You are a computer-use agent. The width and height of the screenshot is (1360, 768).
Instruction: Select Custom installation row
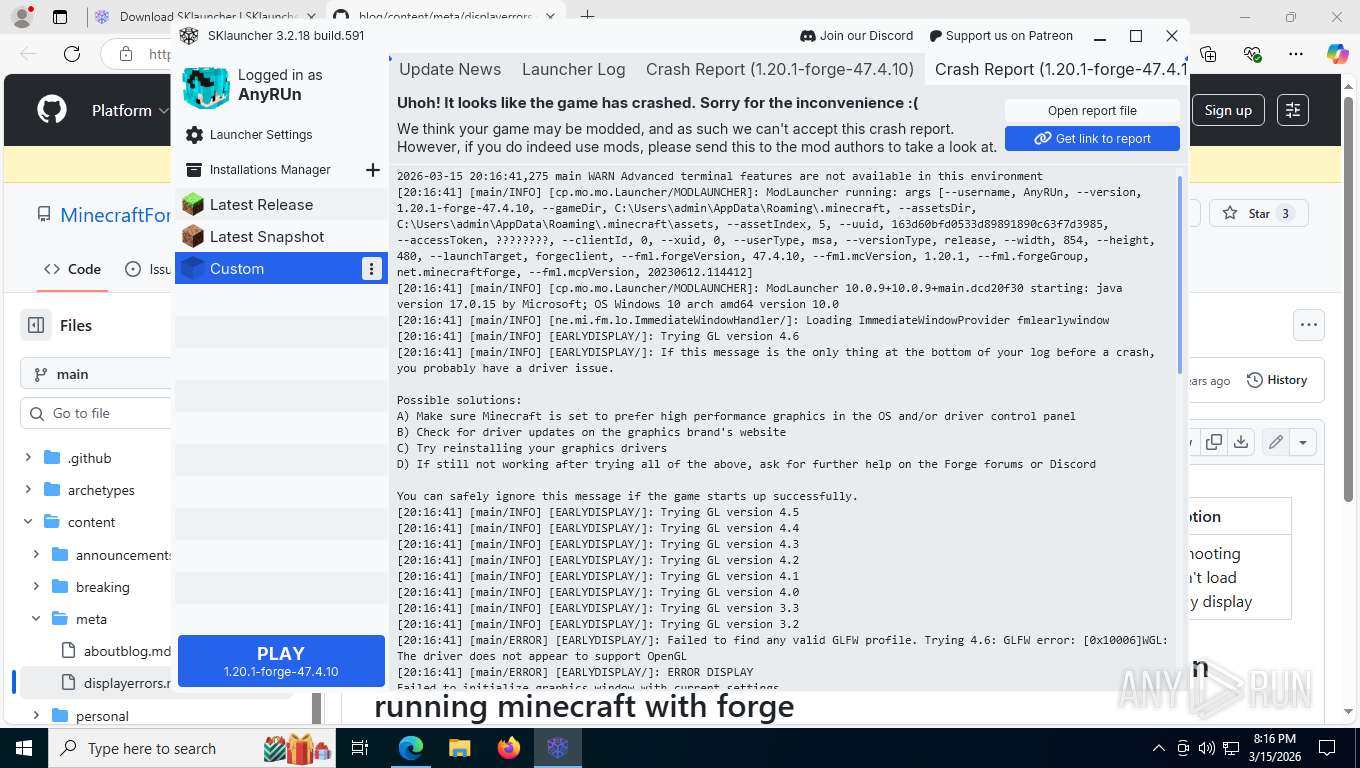281,268
